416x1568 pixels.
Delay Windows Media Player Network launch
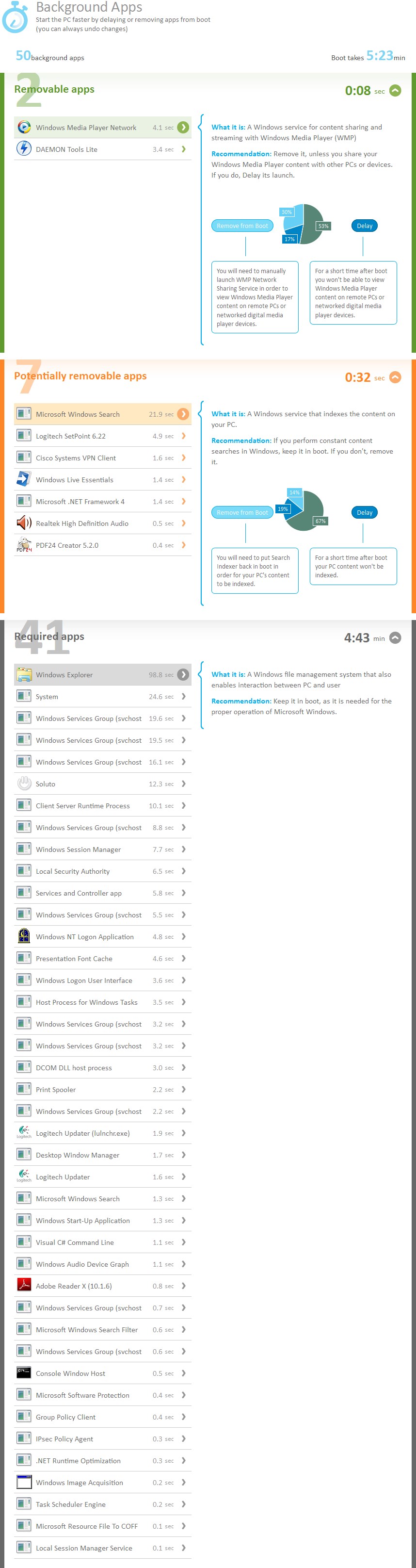tap(364, 226)
